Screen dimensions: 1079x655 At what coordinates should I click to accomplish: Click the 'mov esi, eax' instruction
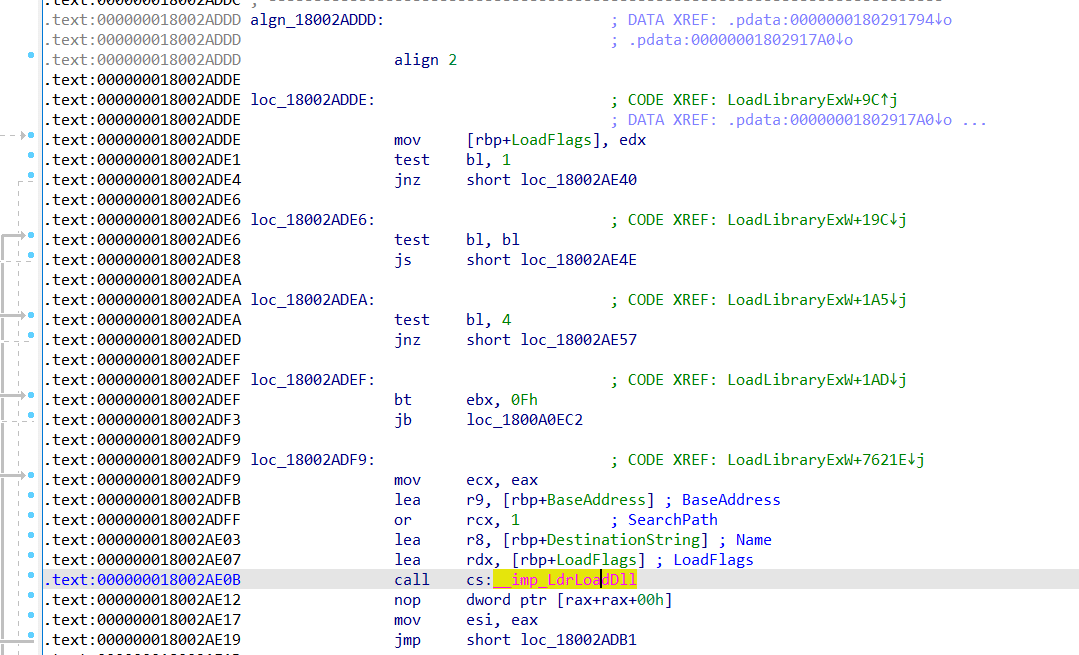pyautogui.click(x=466, y=619)
